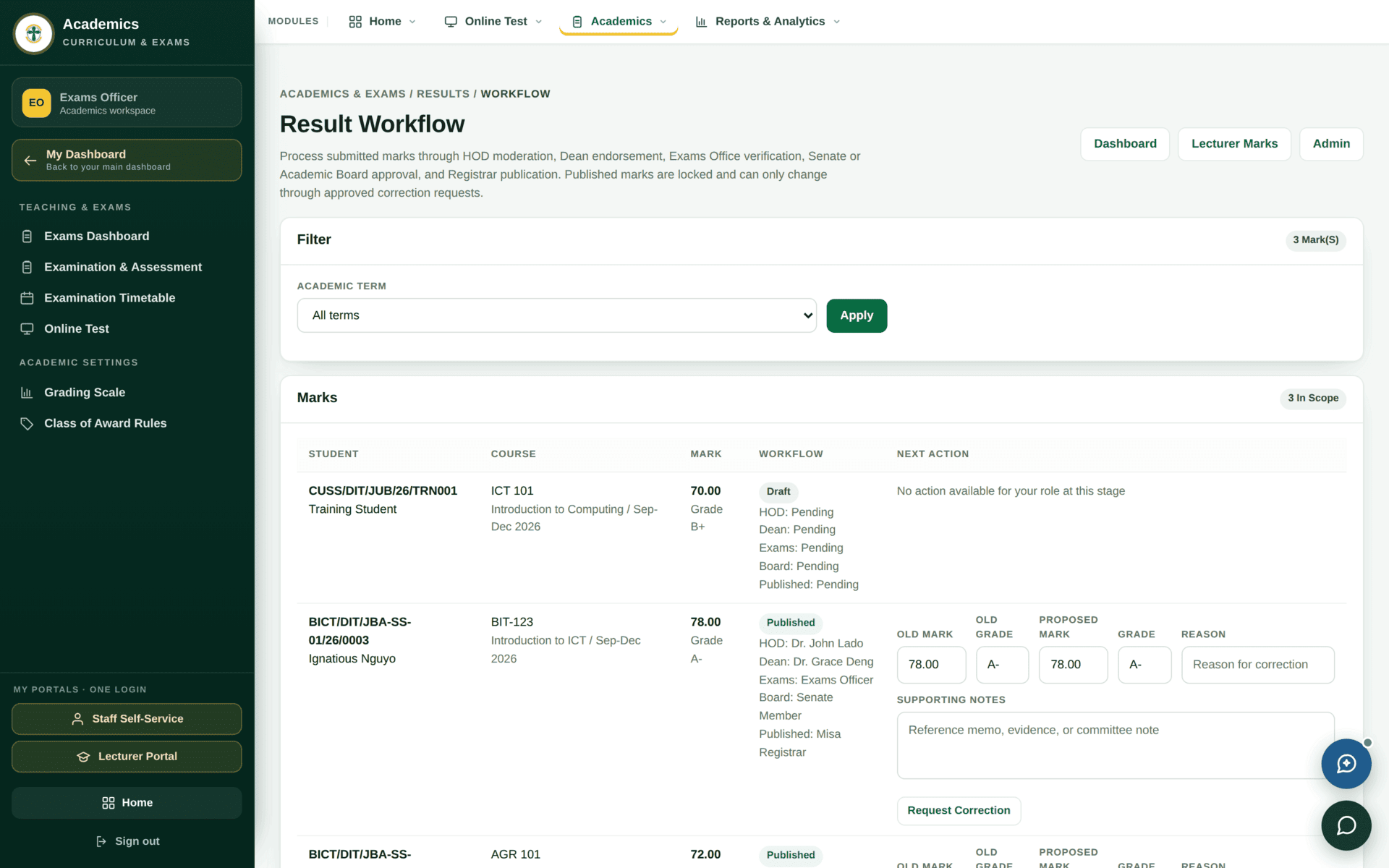Image resolution: width=1389 pixels, height=868 pixels.
Task: Click the Class of Award Rules tag icon
Action: pyautogui.click(x=27, y=424)
